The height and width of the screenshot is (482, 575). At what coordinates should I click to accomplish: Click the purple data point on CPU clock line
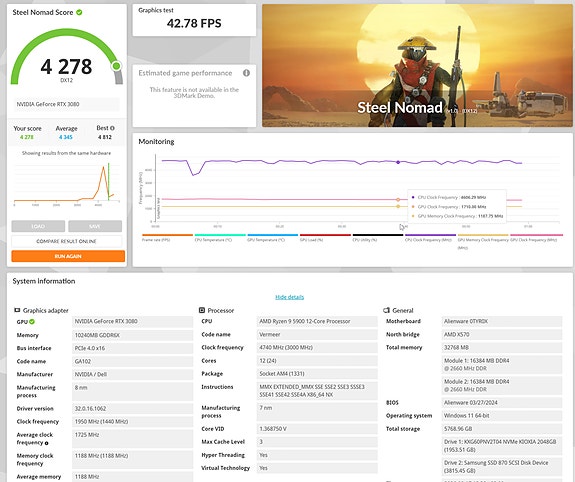(398, 162)
